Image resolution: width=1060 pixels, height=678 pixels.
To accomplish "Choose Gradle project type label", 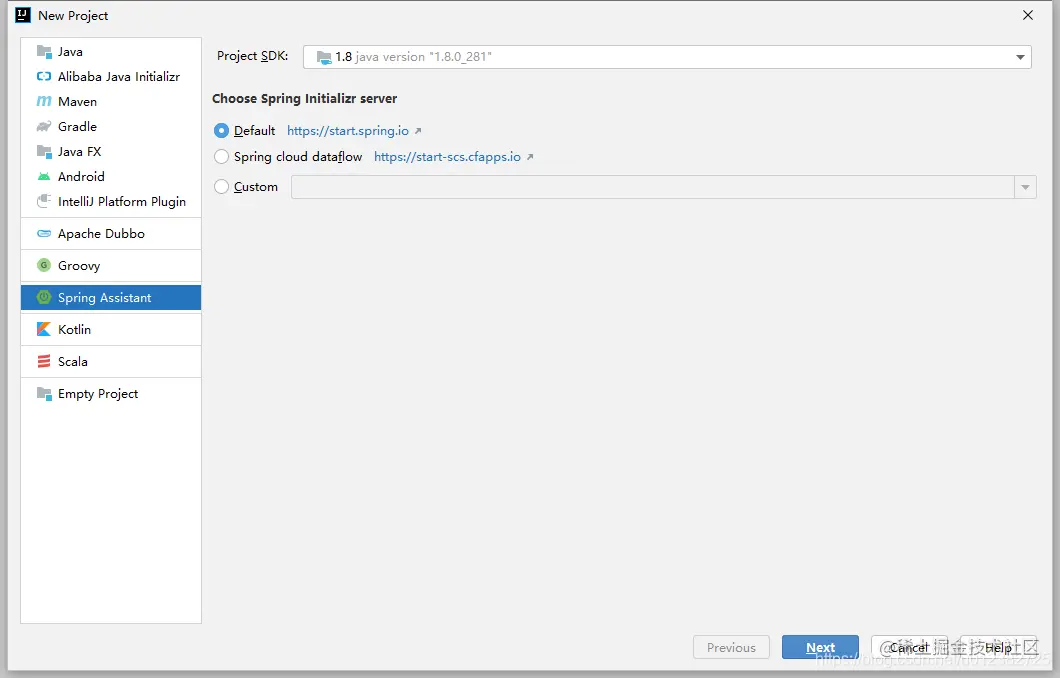I will point(77,126).
